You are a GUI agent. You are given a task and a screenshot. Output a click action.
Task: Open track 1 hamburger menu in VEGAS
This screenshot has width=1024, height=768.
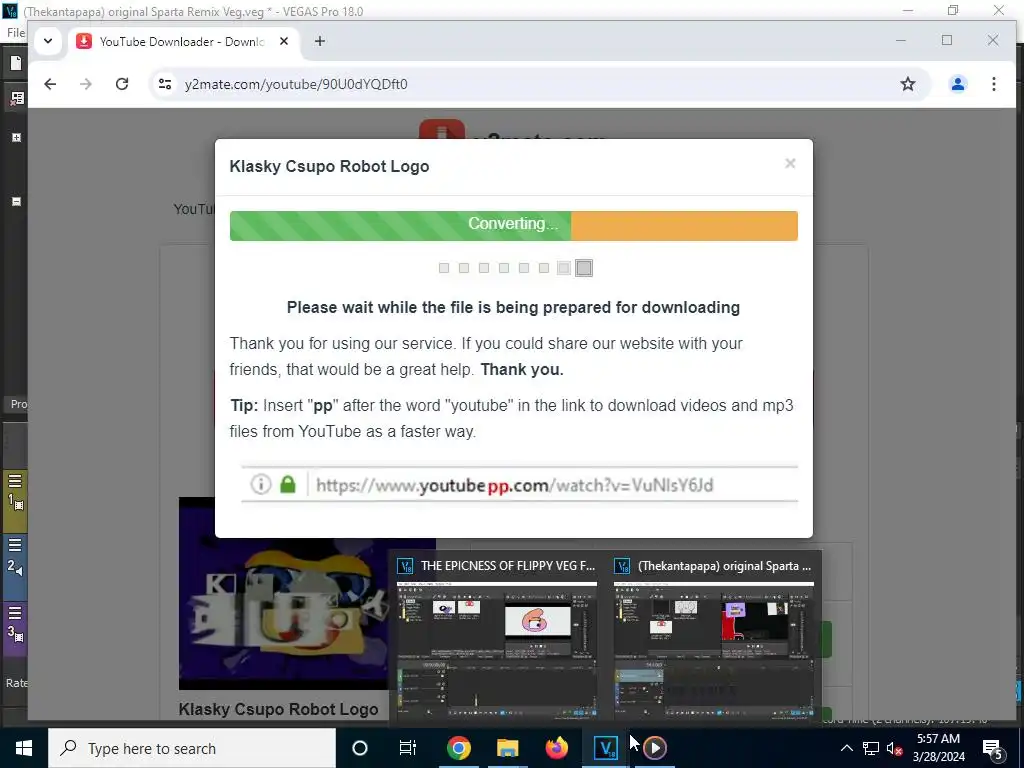tap(15, 481)
